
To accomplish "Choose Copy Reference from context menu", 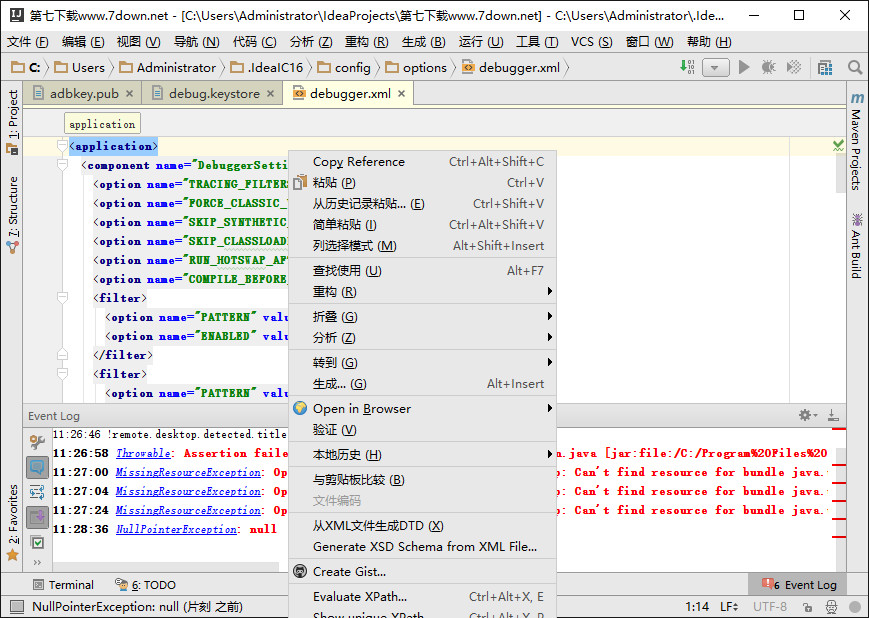I will coord(422,162).
